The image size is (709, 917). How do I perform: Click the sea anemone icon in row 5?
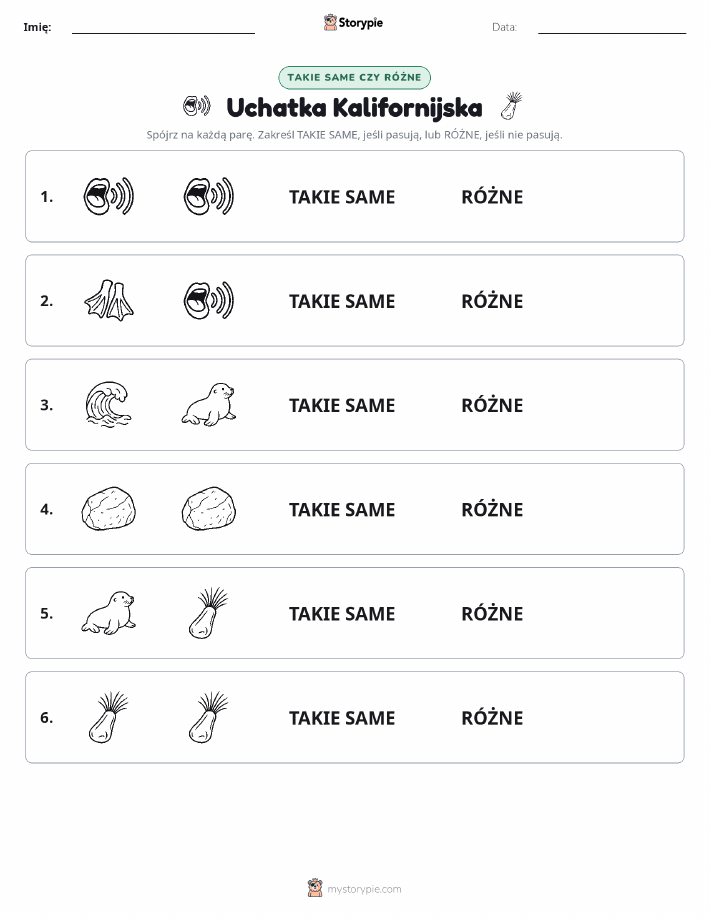(x=208, y=613)
